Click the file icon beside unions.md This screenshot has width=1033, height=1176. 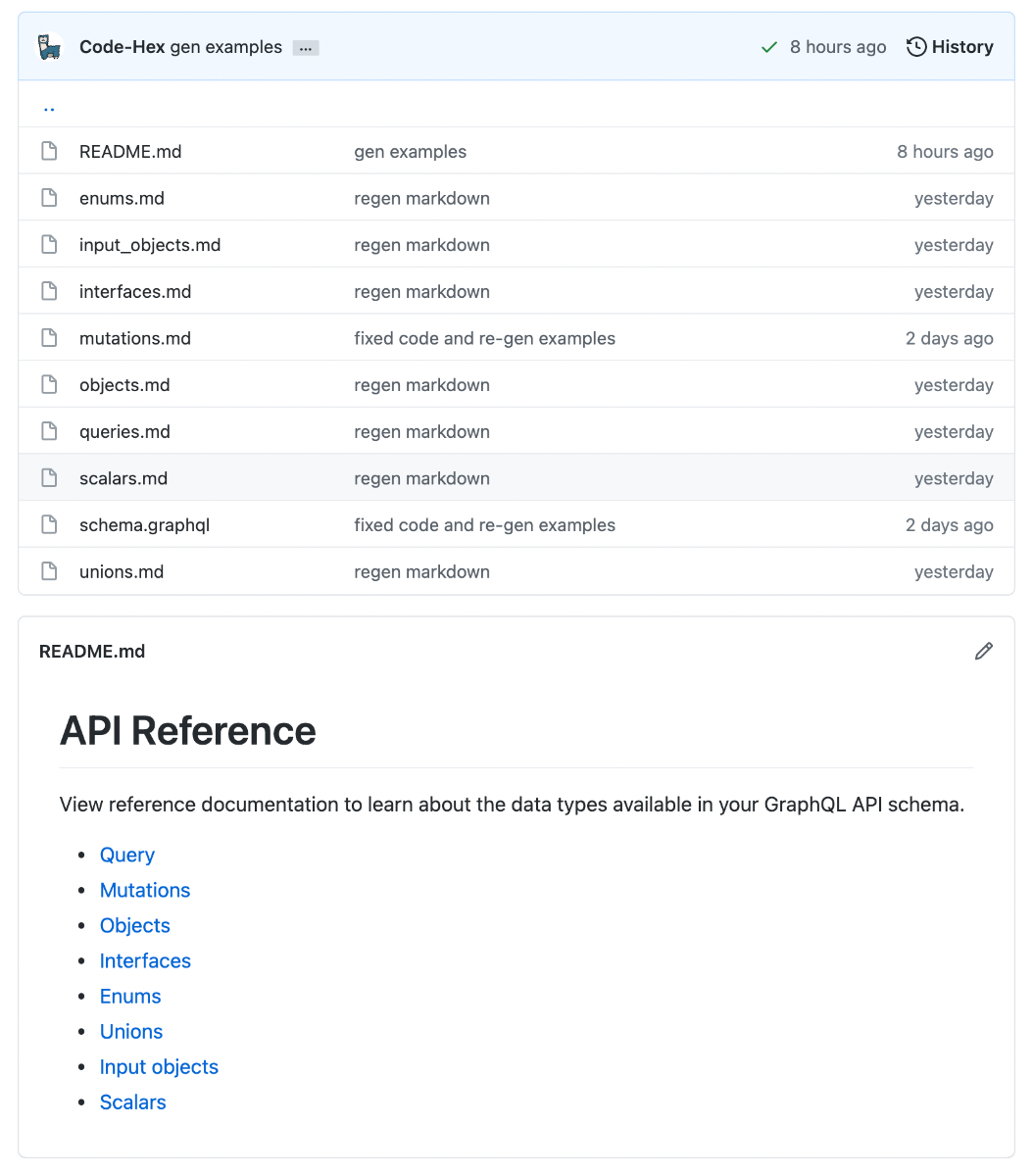click(x=49, y=571)
